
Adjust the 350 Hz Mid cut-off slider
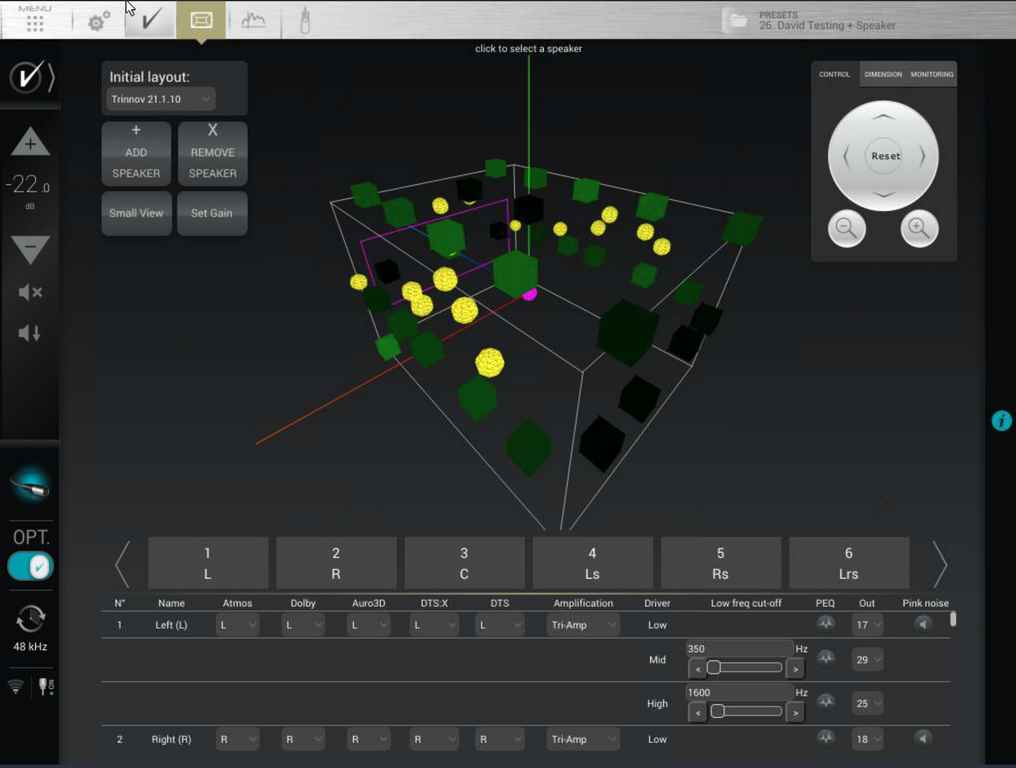tap(714, 667)
